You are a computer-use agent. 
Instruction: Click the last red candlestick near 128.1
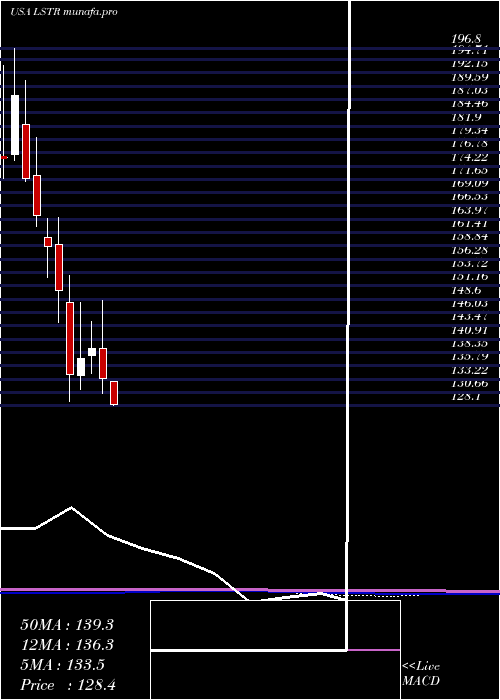(x=114, y=393)
